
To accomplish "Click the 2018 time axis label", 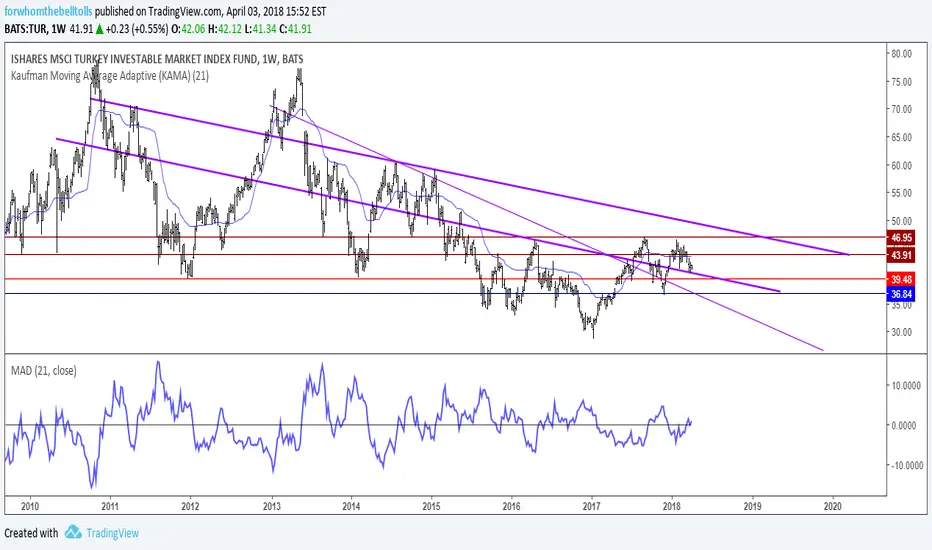I will click(672, 506).
